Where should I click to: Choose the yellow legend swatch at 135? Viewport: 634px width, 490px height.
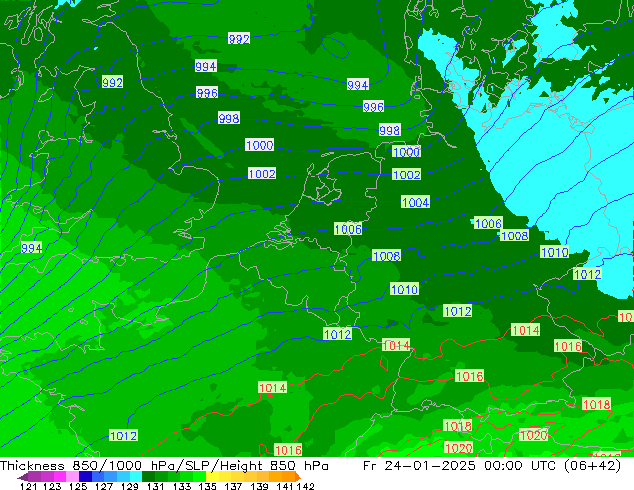click(x=212, y=476)
